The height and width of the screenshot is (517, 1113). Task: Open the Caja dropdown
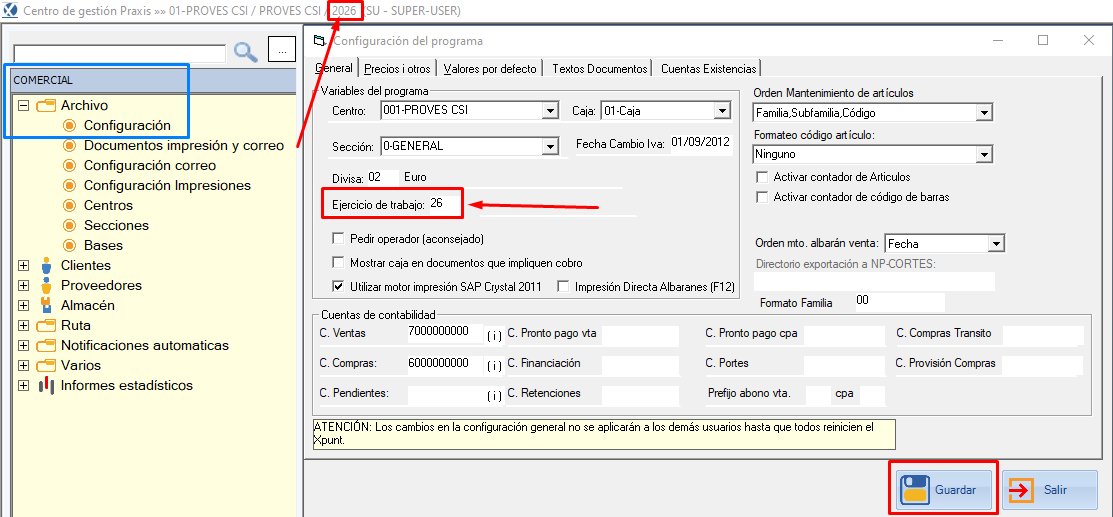(723, 111)
